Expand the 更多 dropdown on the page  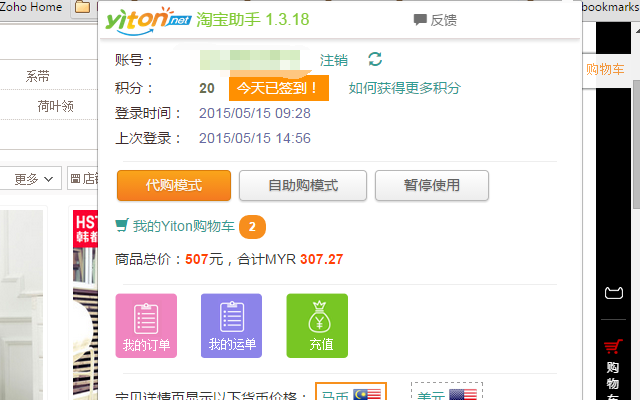point(31,178)
